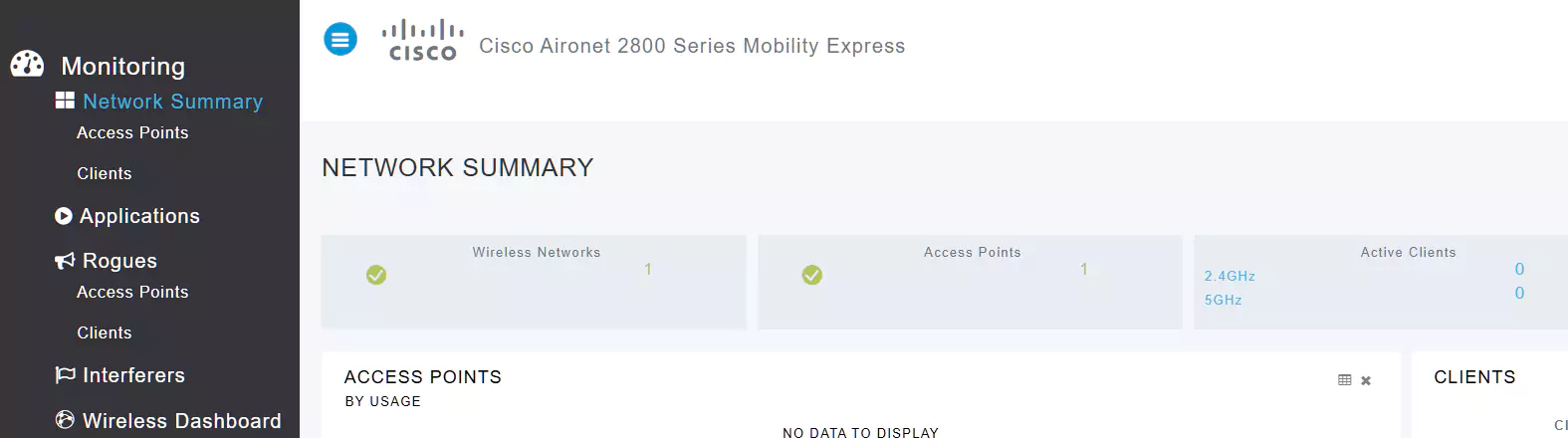Expand the Applications sidebar item
The image size is (1568, 438).
point(139,216)
